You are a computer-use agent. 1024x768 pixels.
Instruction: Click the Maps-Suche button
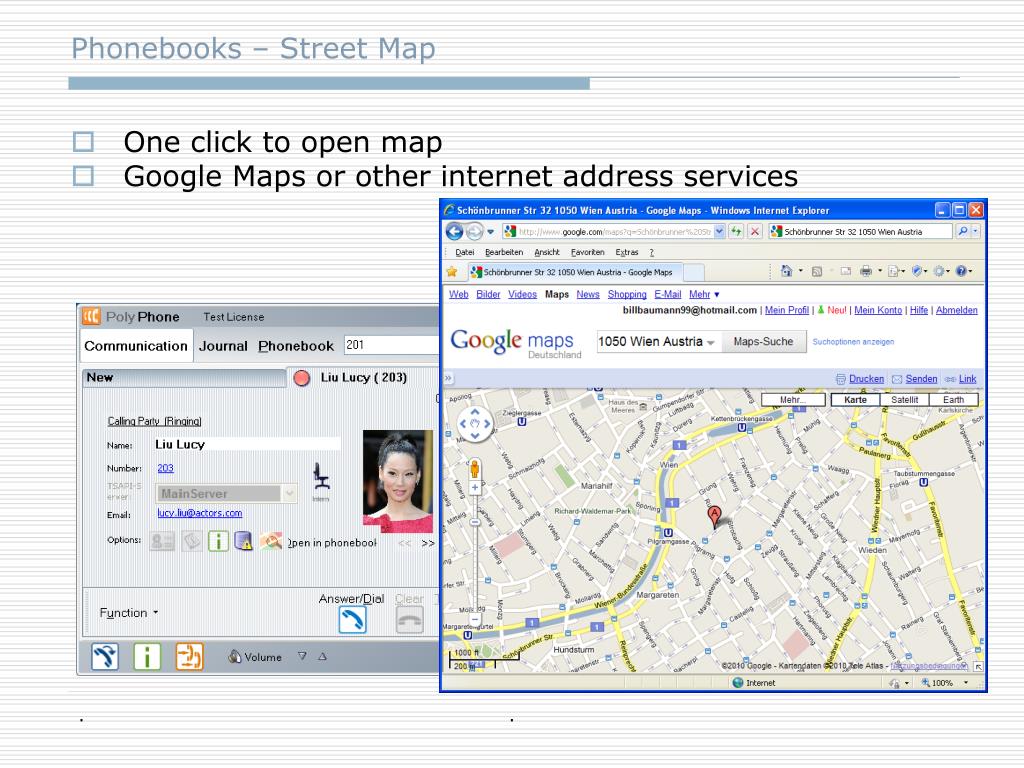[763, 342]
